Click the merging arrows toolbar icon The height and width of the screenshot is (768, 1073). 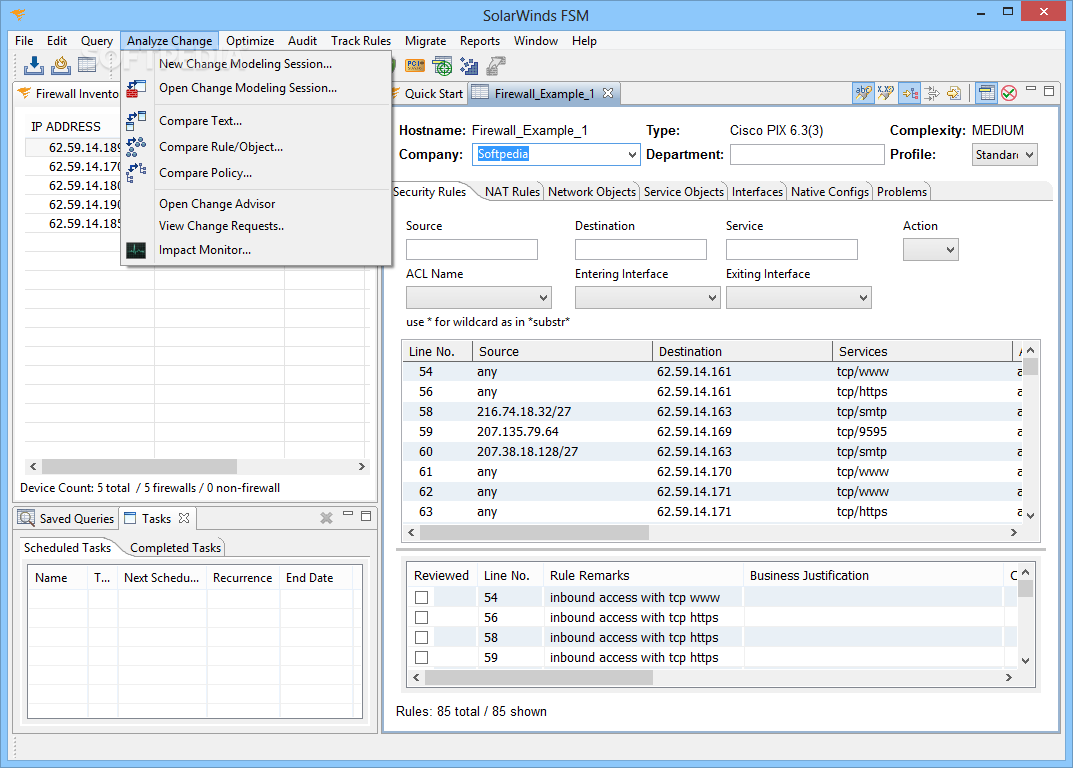coord(932,93)
